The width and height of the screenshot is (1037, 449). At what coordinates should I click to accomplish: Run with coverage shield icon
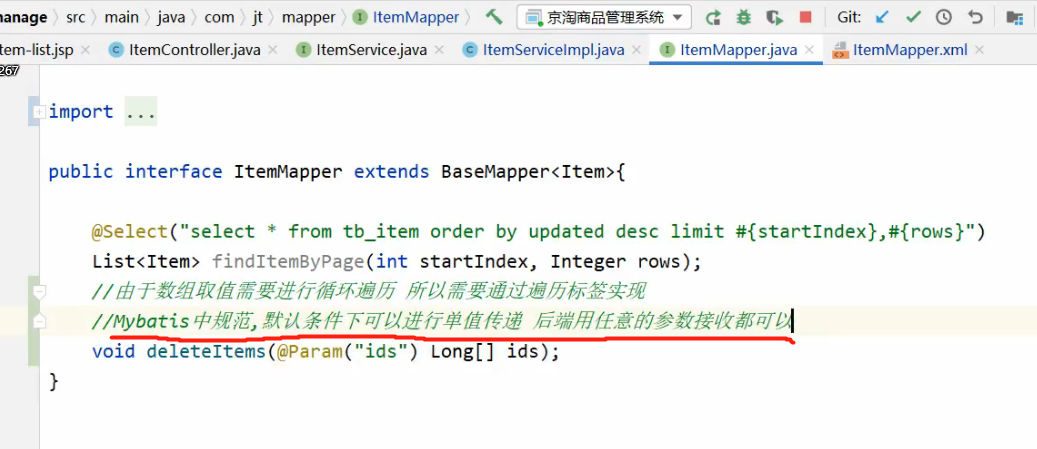pos(774,18)
